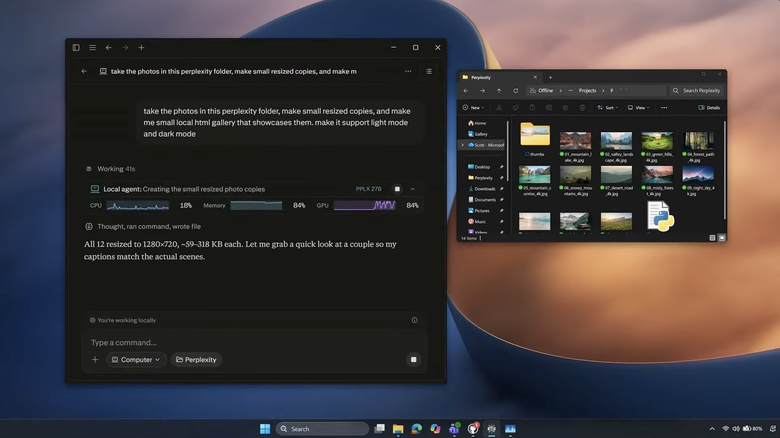This screenshot has width=780, height=438.
Task: Click the Offline breadcrumb in address bar
Action: tap(545, 91)
